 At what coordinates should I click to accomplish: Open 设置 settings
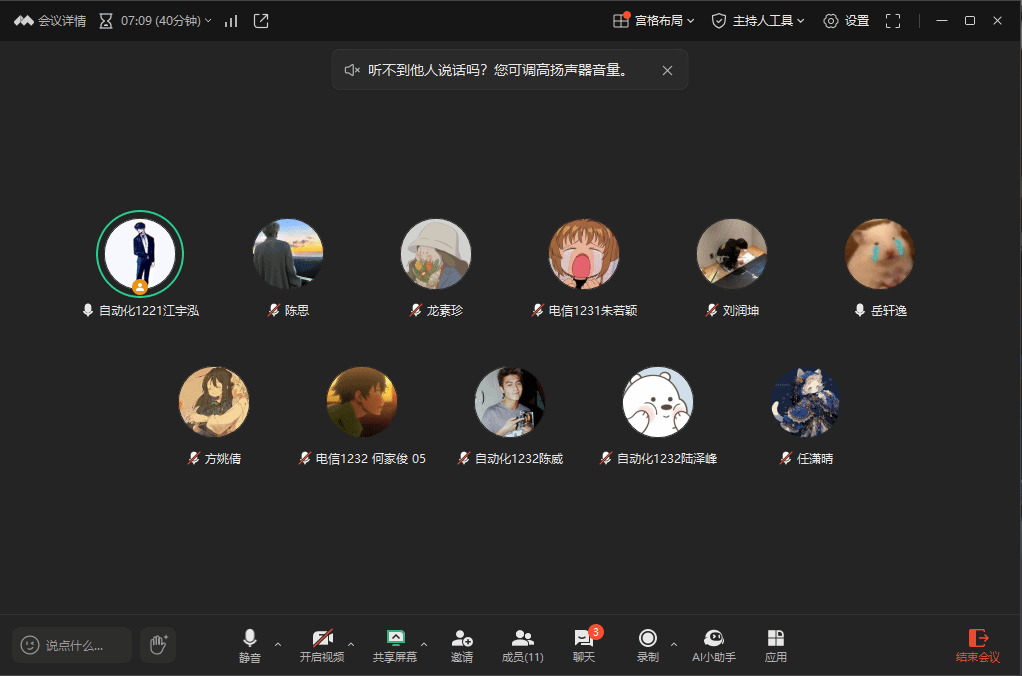(x=846, y=21)
